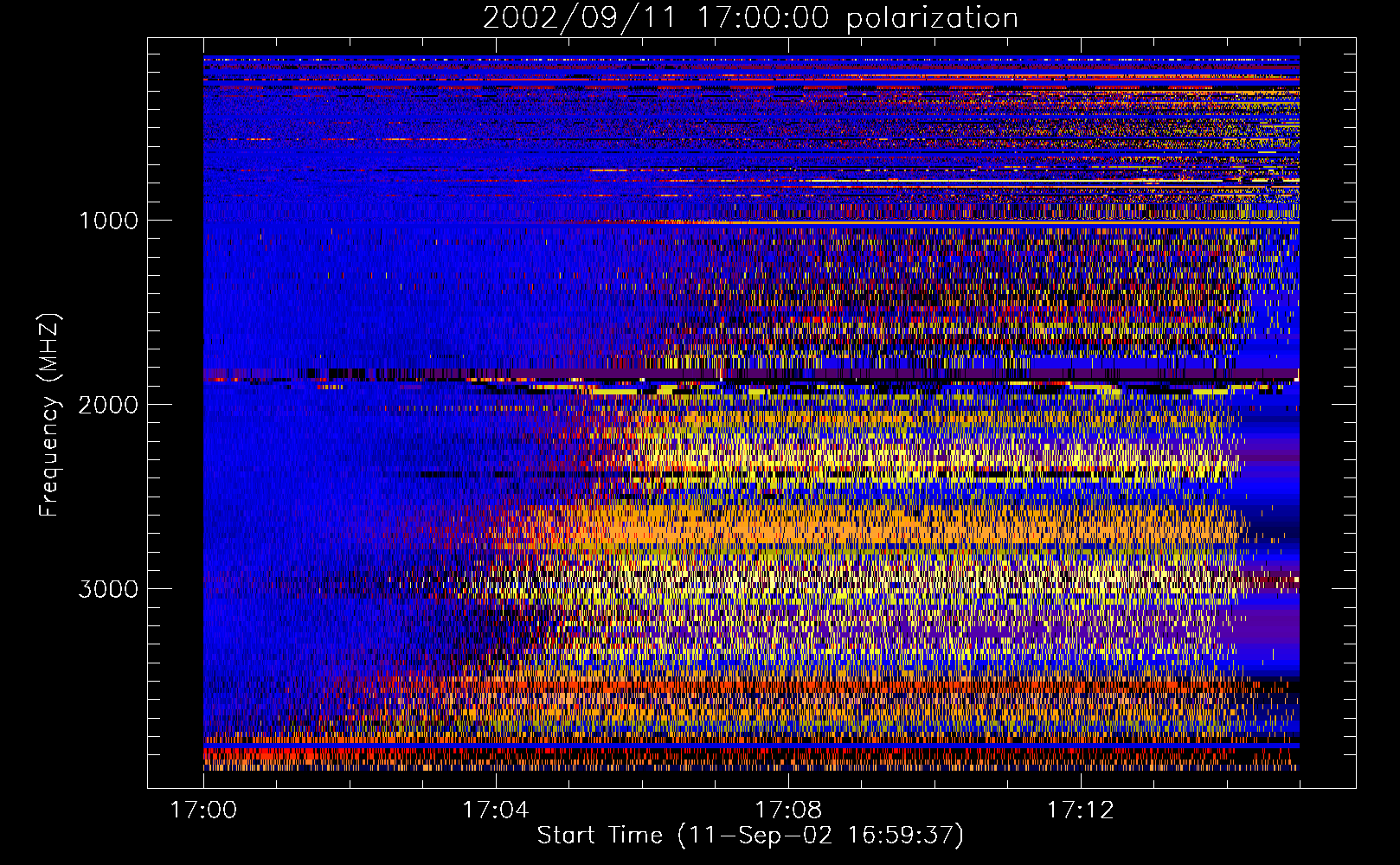Click the 'Start Time (11-Sep-02 16:59:37)' label

point(750,836)
